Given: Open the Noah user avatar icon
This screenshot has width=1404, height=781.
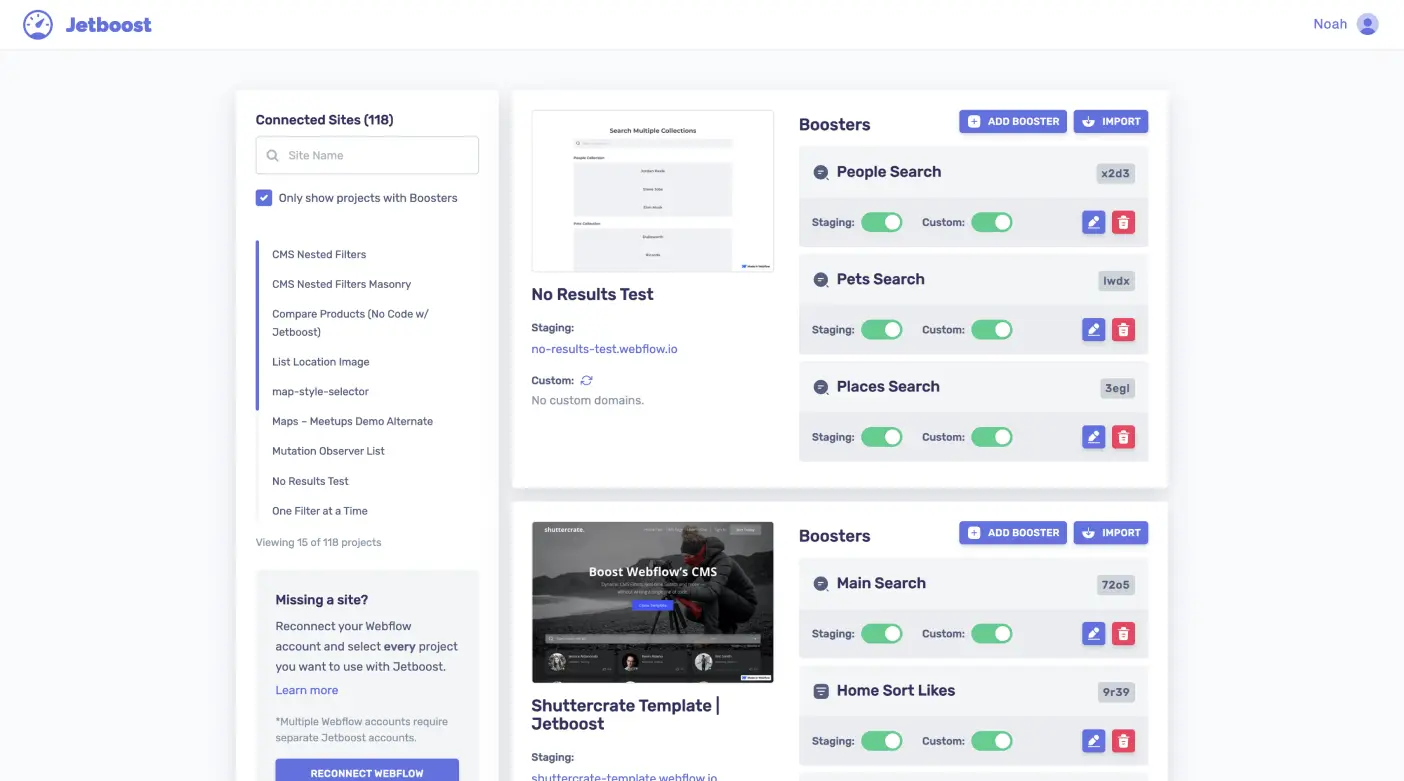Looking at the screenshot, I should tap(1367, 24).
